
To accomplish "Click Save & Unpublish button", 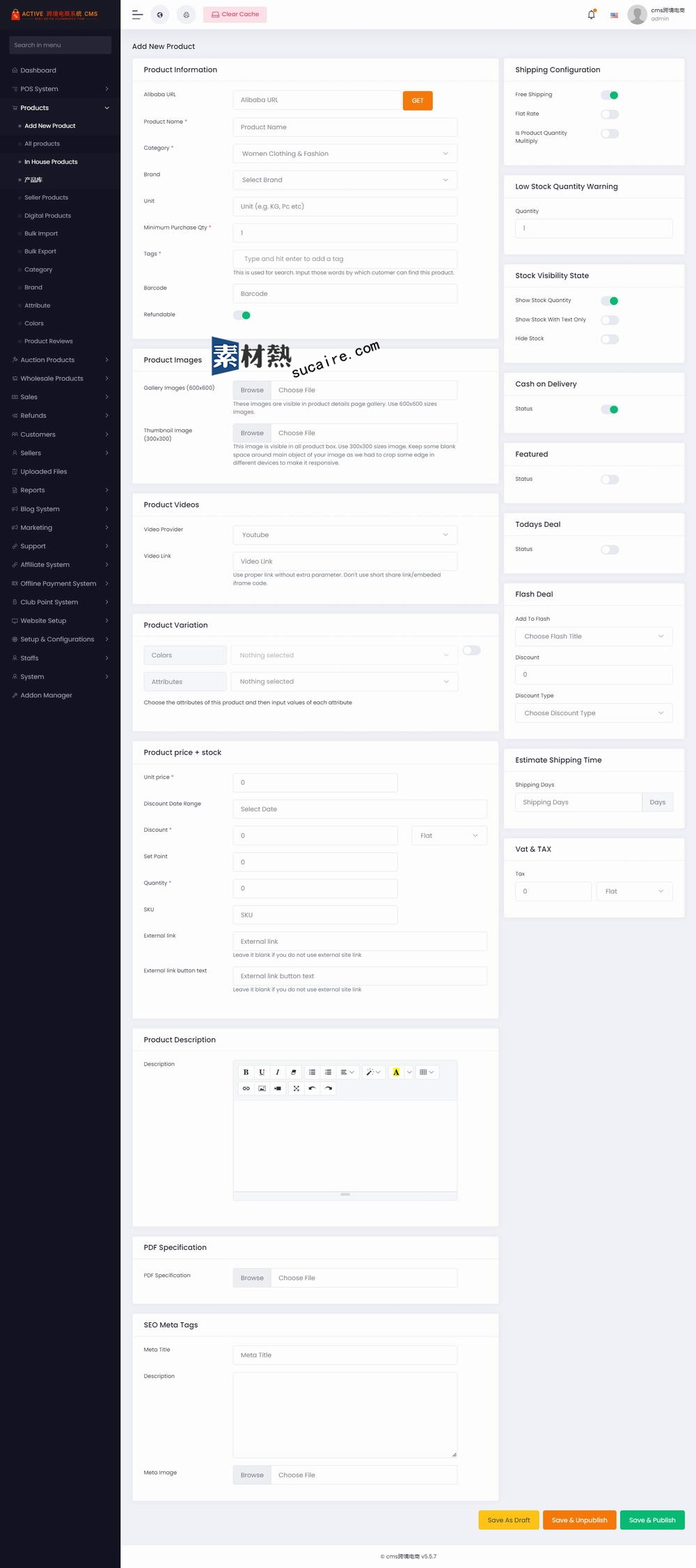I will (579, 1520).
